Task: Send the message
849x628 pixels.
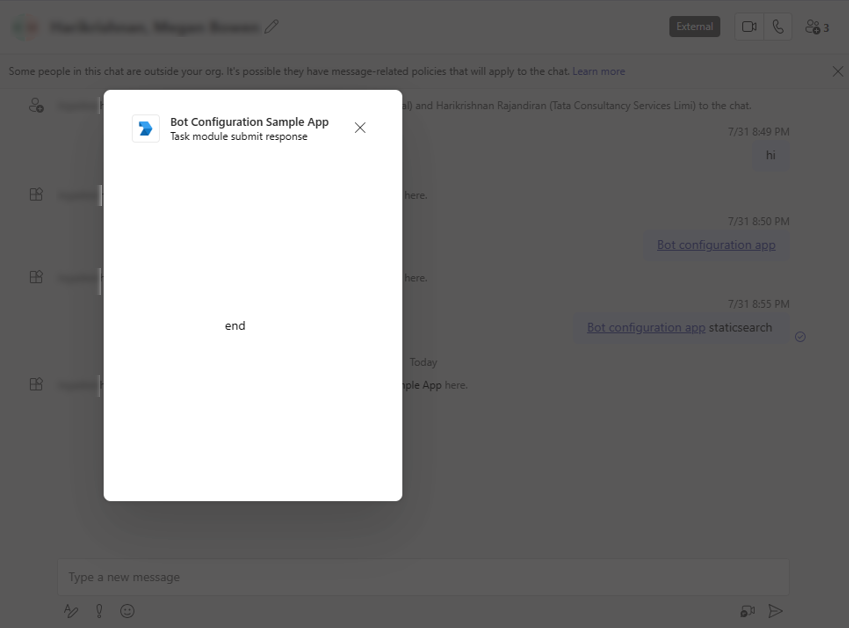Action: (x=775, y=611)
